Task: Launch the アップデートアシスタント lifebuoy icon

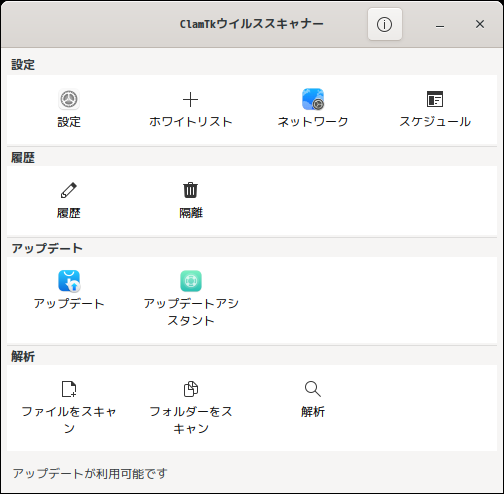Action: coord(191,281)
